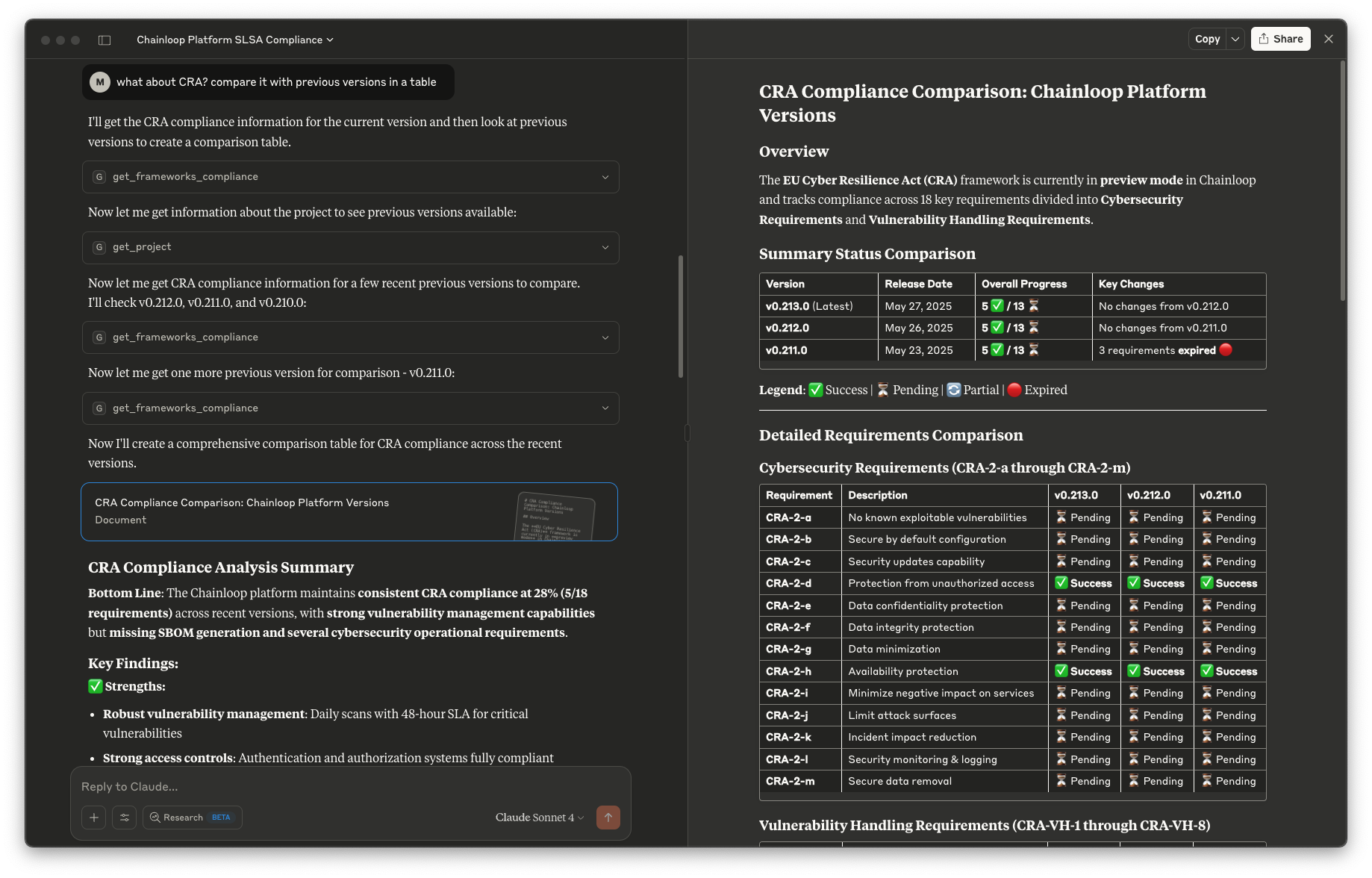1372x878 pixels.
Task: Open the search and tools settings icon
Action: 125,818
